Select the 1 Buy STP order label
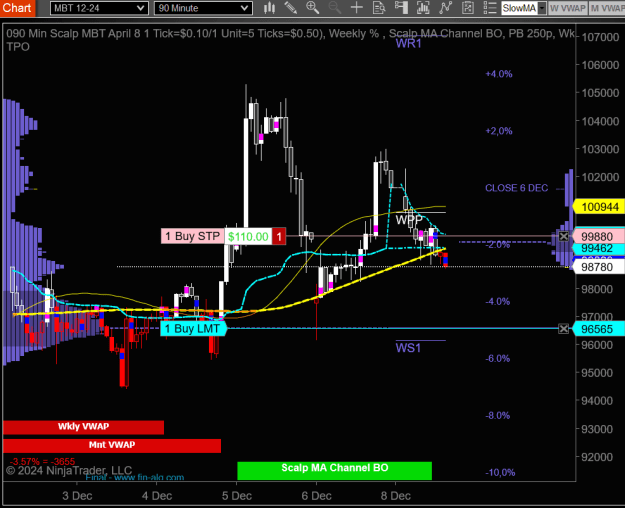The width and height of the screenshot is (625, 508). coord(193,236)
